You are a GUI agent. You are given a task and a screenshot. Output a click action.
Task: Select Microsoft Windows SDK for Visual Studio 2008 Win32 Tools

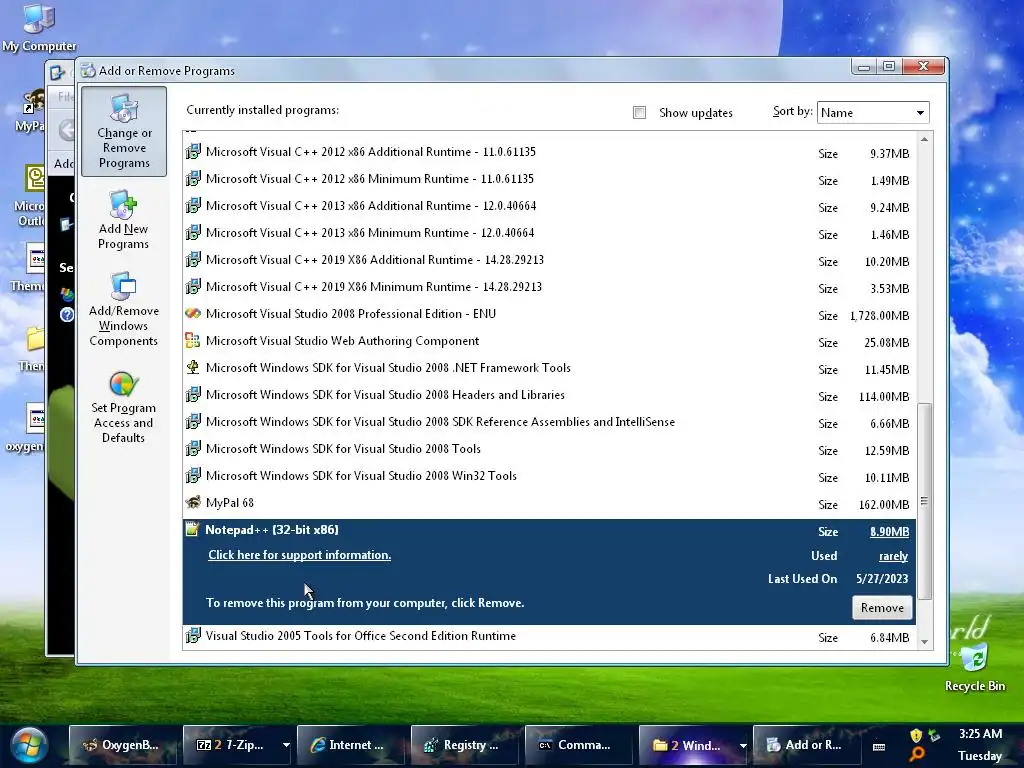[361, 476]
